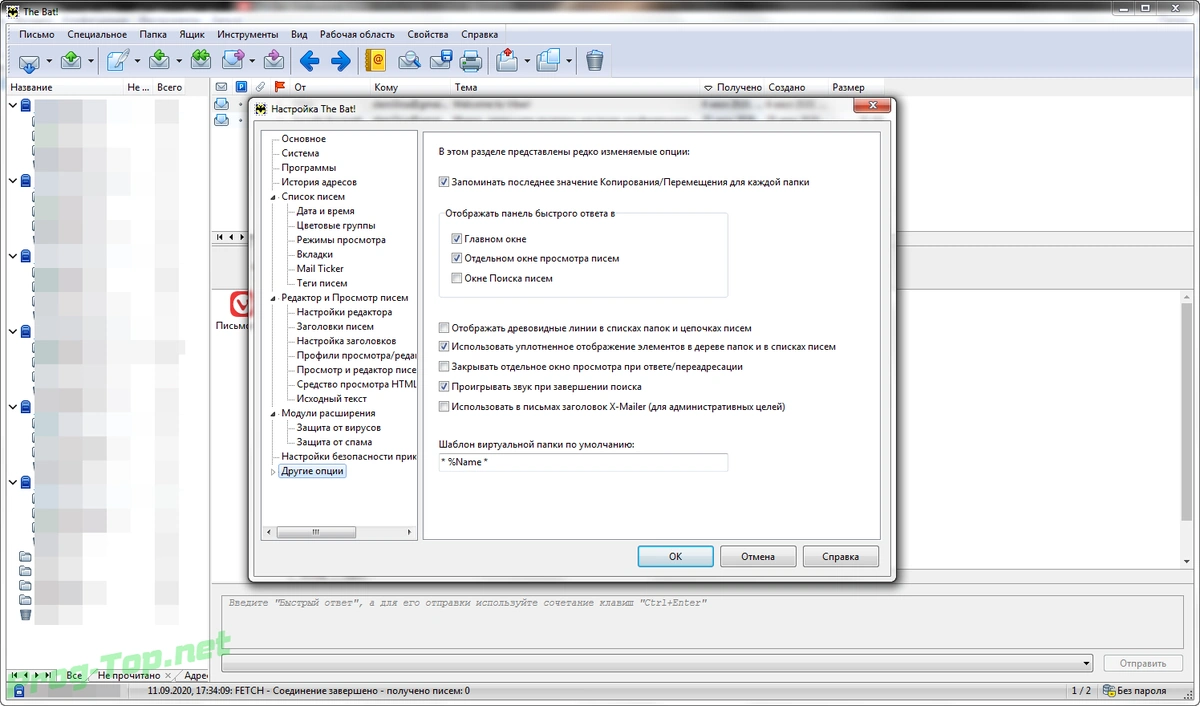Click the Send queued mail toolbar icon
Image resolution: width=1200 pixels, height=706 pixels.
tap(71, 62)
